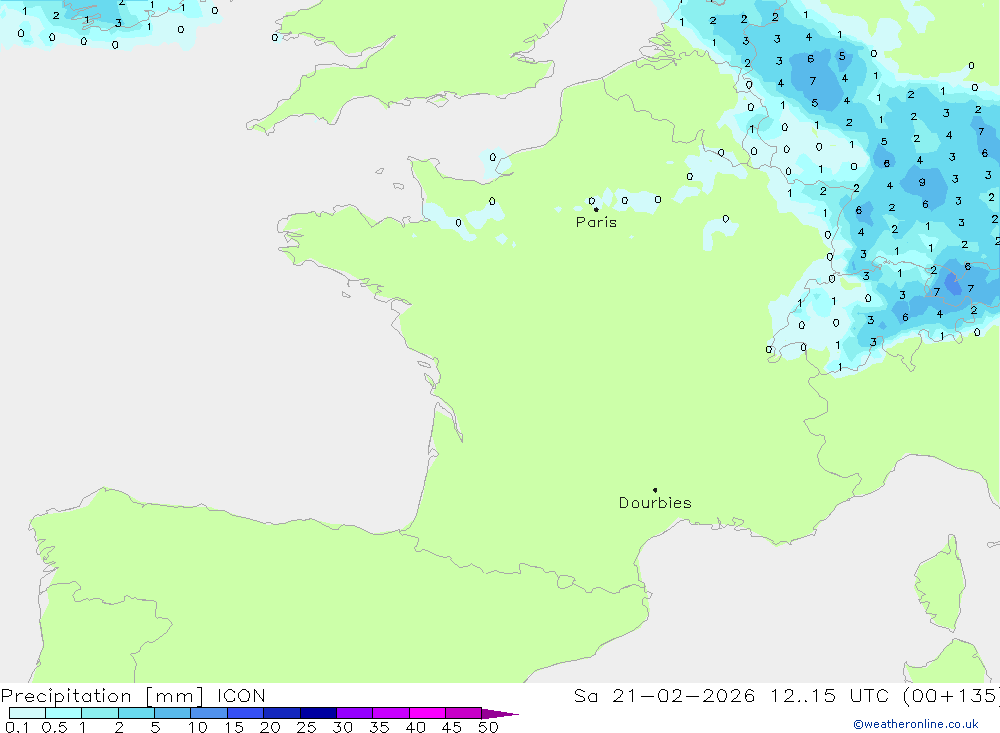Click the '12..15 UTC' time range text
Viewport: 1000px width, 733px height.
[829, 695]
